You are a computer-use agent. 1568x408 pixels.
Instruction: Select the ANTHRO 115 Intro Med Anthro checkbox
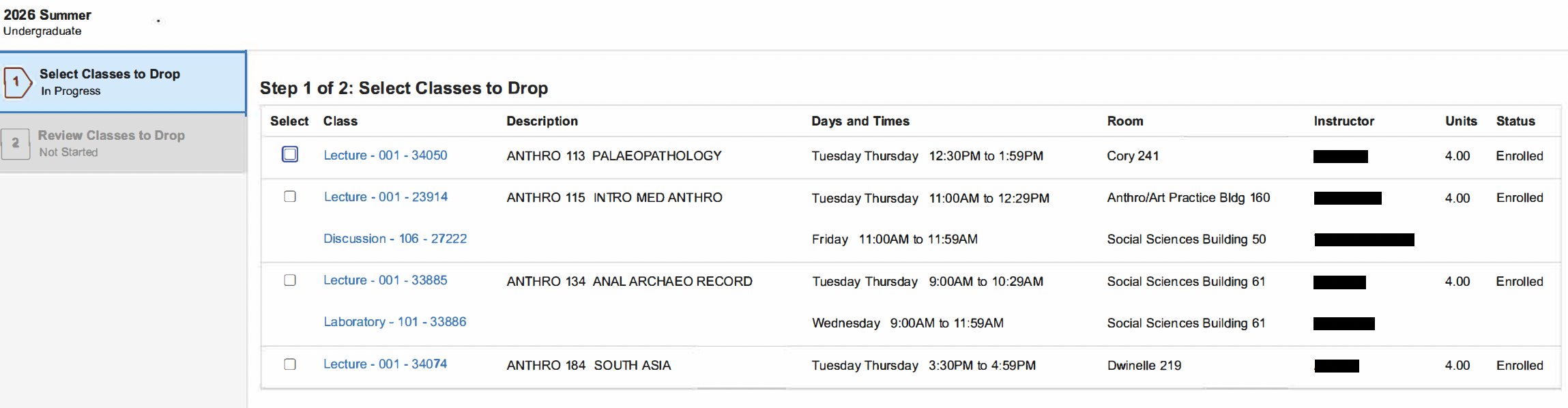click(290, 196)
